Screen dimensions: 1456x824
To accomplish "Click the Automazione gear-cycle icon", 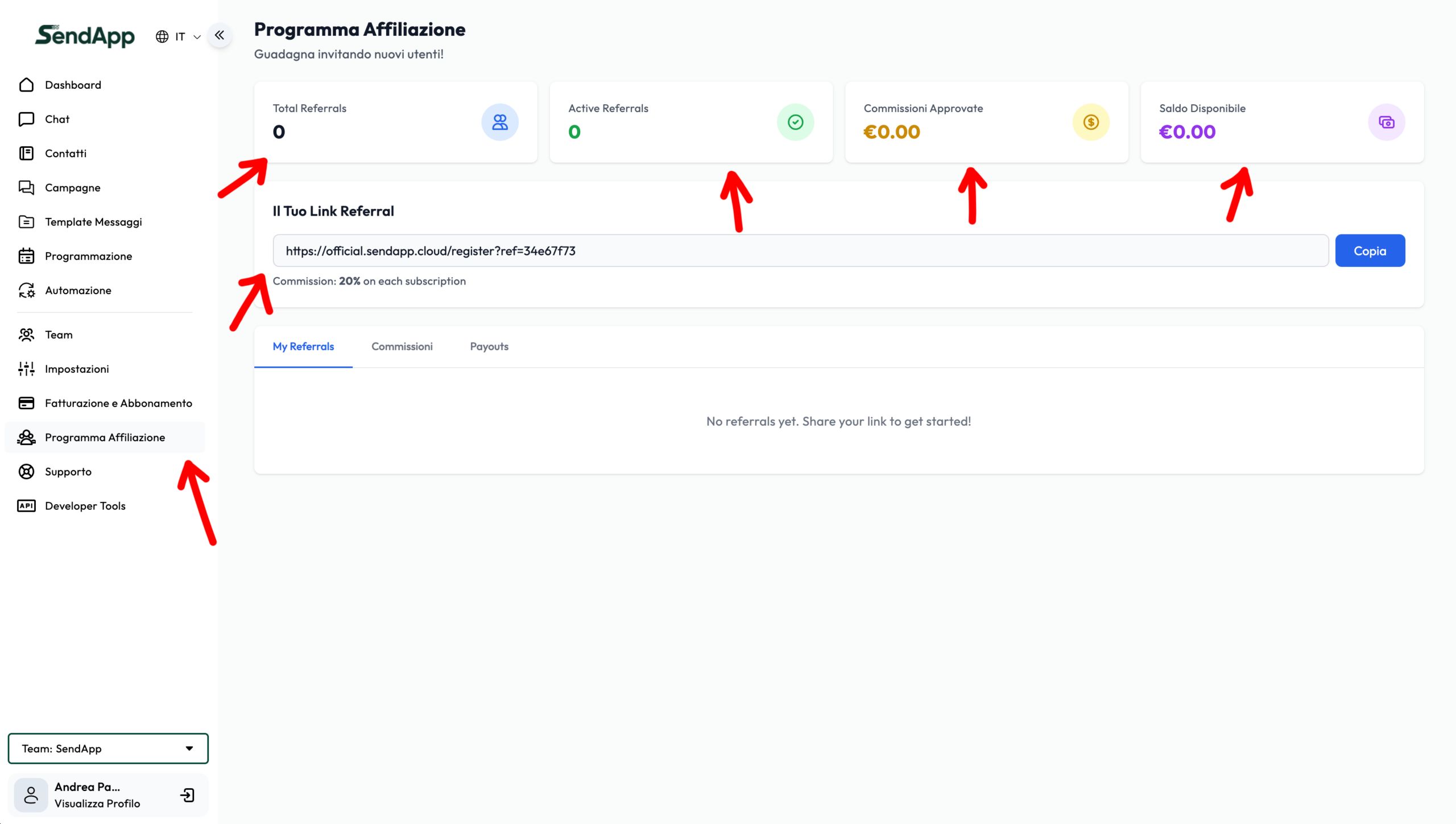I will pyautogui.click(x=26, y=290).
